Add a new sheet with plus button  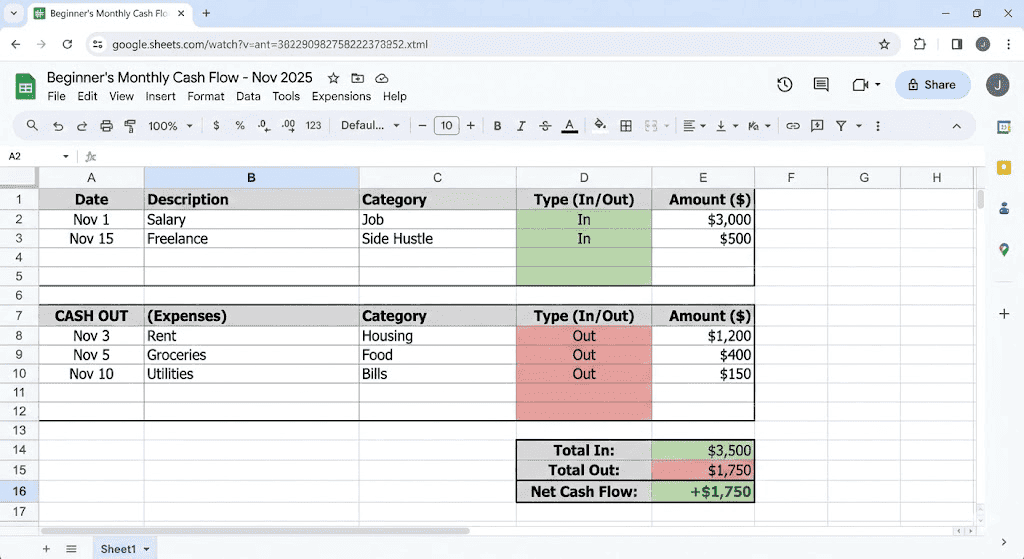coord(46,549)
